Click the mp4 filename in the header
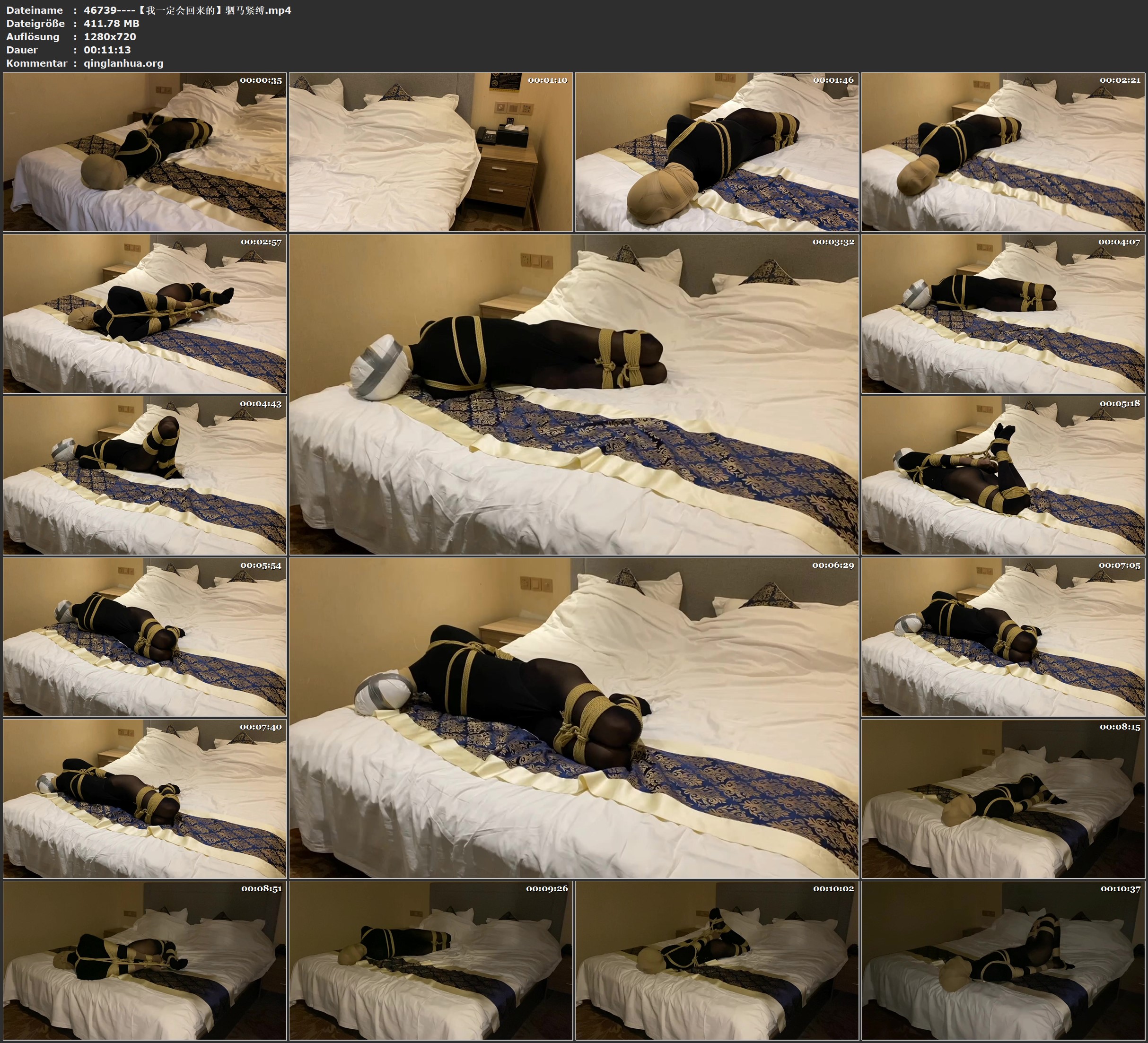Image resolution: width=1148 pixels, height=1043 pixels. [x=187, y=10]
